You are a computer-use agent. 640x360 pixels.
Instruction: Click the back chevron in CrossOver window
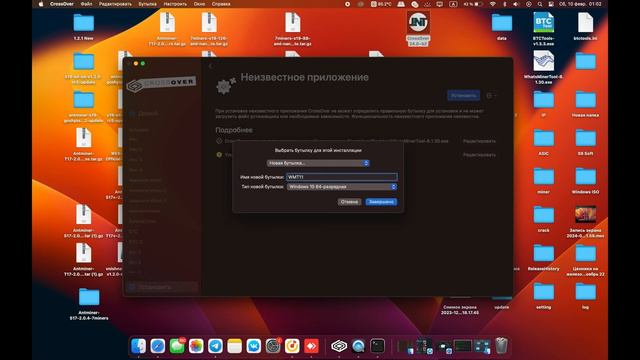pos(211,66)
